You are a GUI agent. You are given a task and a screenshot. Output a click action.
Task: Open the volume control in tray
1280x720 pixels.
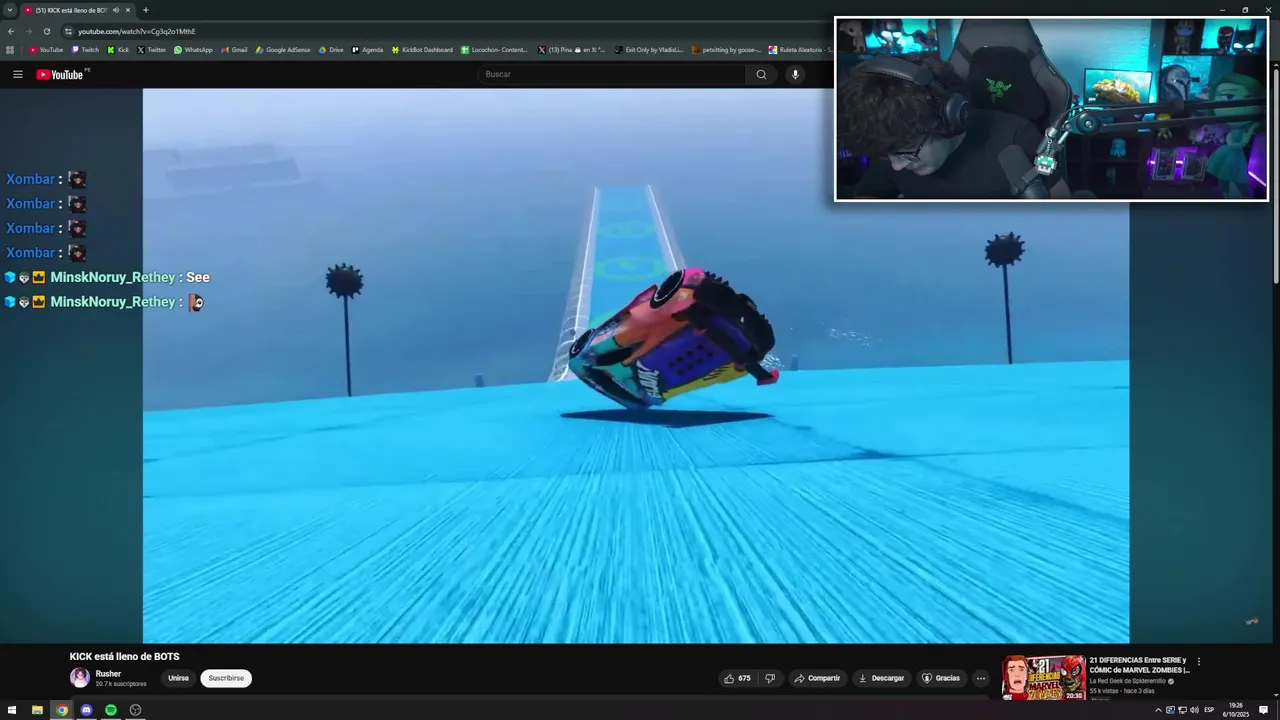pos(1194,710)
